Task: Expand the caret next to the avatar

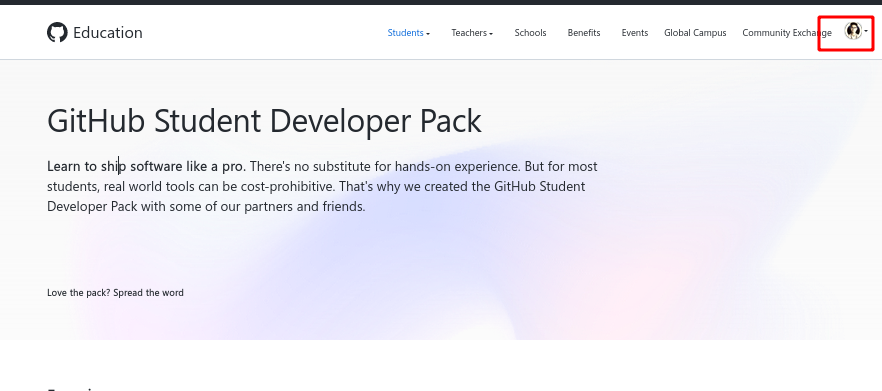Action: (866, 32)
